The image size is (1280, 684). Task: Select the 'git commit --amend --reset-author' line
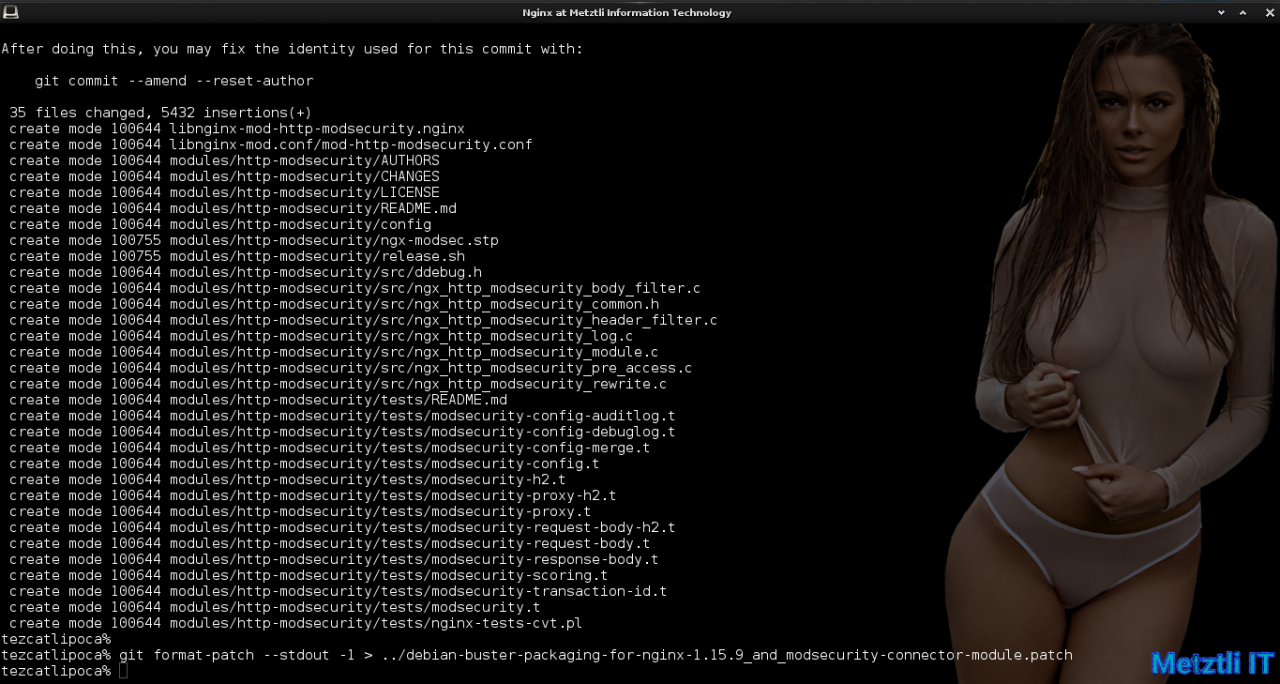(x=174, y=81)
